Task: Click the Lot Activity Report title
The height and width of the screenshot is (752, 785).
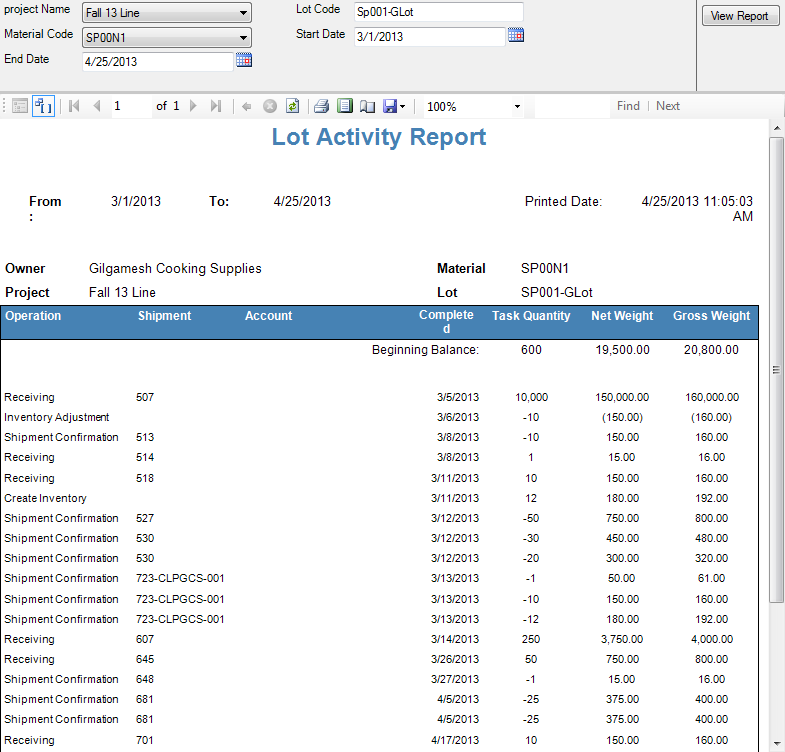Action: click(379, 137)
